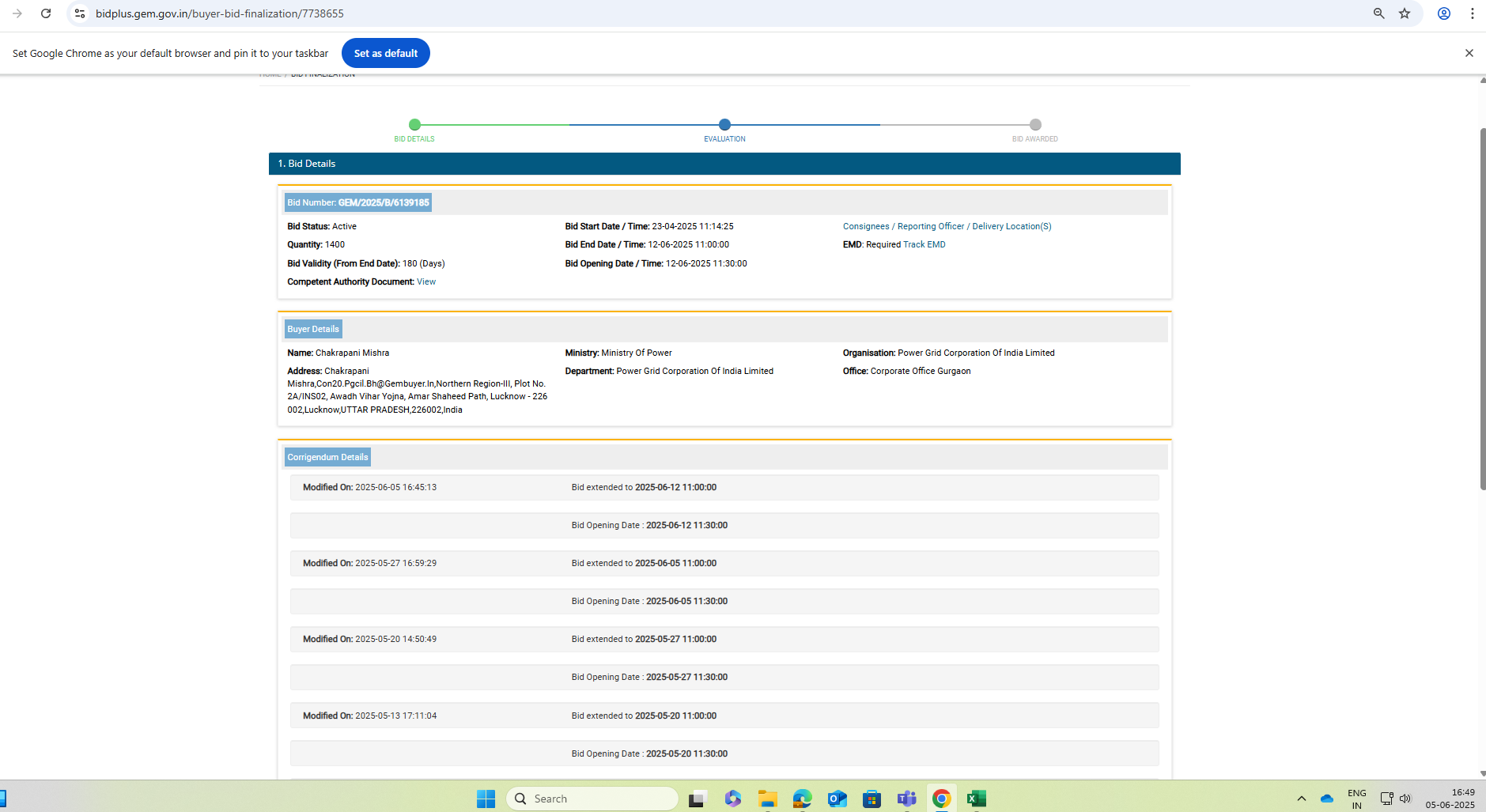Click the page vertical scrollbar thumb

[x=1483, y=308]
